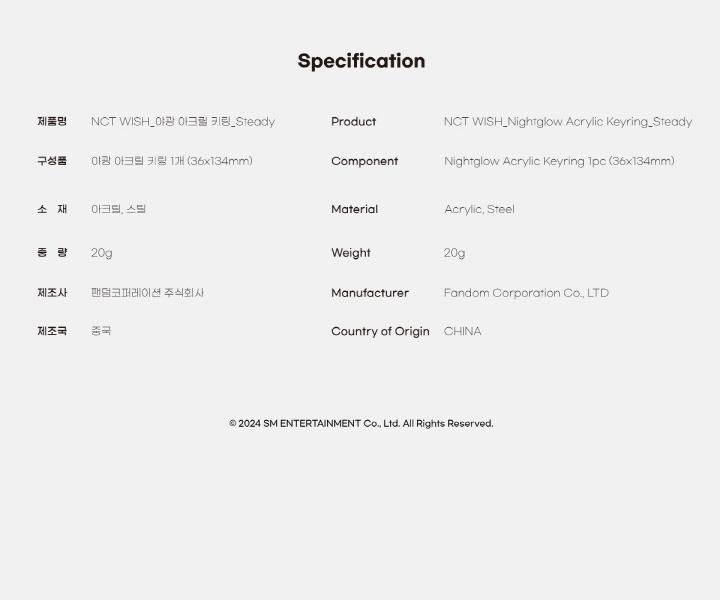This screenshot has height=600, width=720.
Task: Click the Nightglow Acrylic Keyring 1pc dimensions text
Action: pyautogui.click(x=559, y=161)
